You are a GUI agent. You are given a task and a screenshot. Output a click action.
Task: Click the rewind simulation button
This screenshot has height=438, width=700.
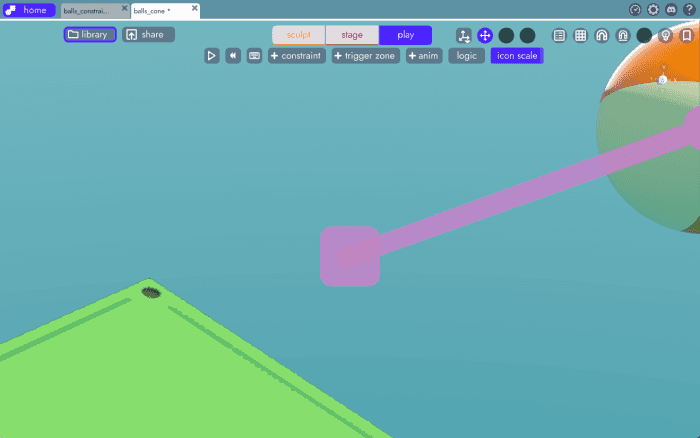(x=233, y=56)
